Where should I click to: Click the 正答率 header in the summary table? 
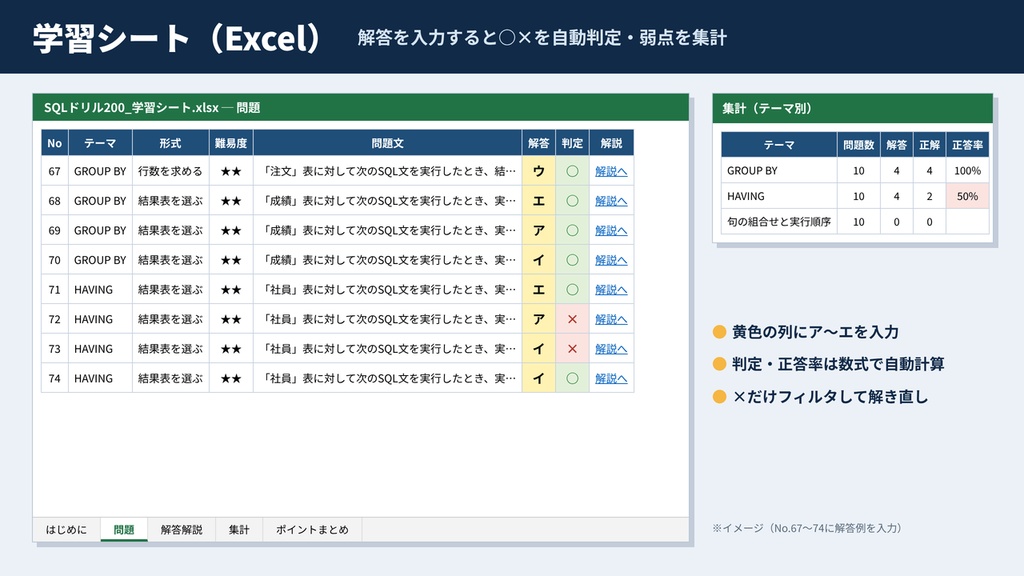[x=967, y=145]
